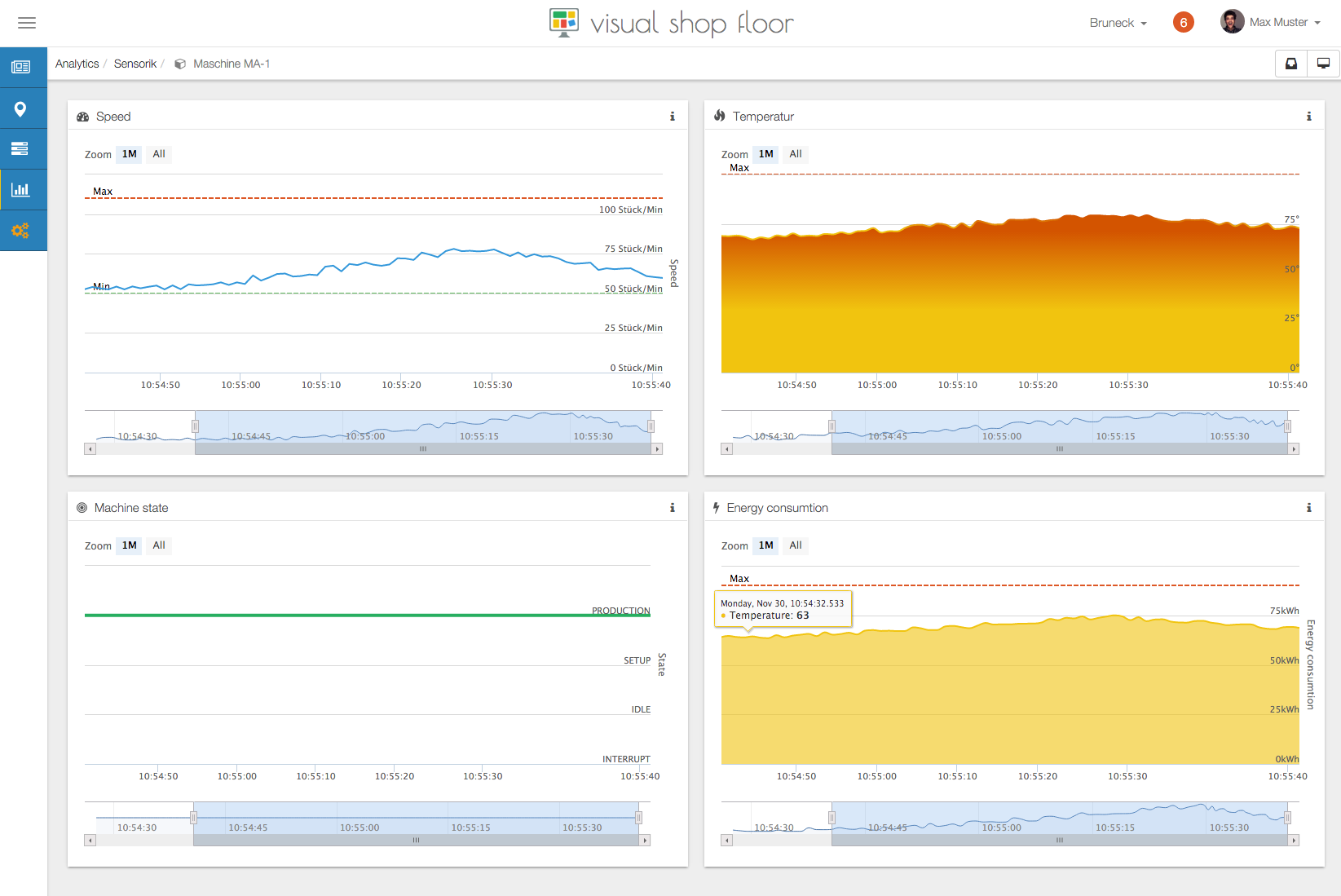Select 1M zoom in Energy consumtion chart
Viewport: 1341px width, 896px height.
[765, 545]
